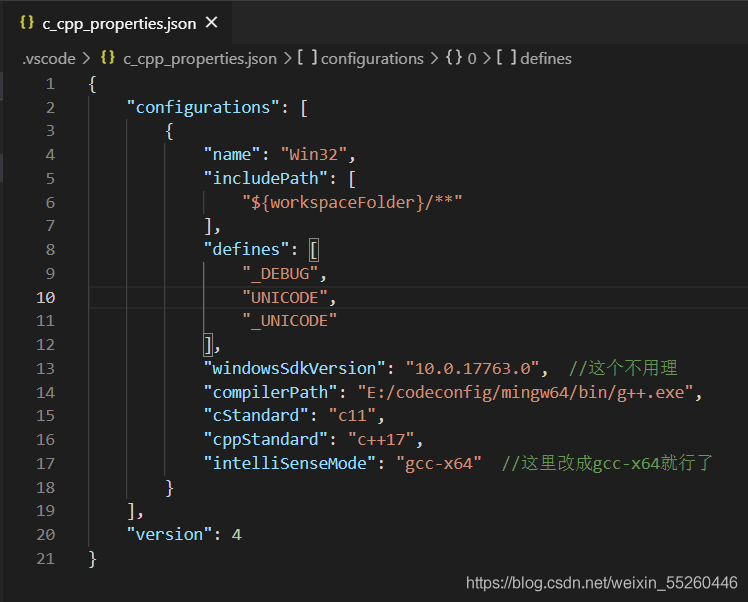
Task: Click object braces icon before 0 breadcrumb
Action: click(454, 58)
